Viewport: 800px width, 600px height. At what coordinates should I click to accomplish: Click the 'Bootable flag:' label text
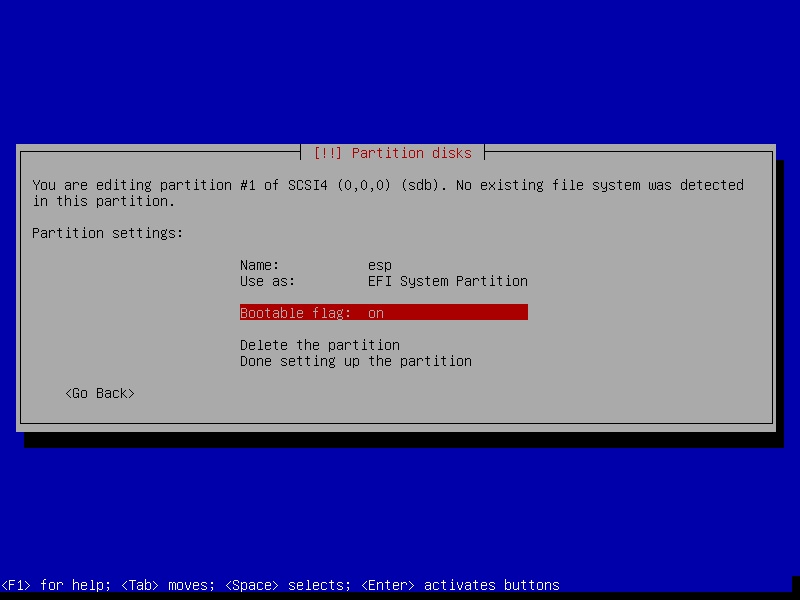295,313
